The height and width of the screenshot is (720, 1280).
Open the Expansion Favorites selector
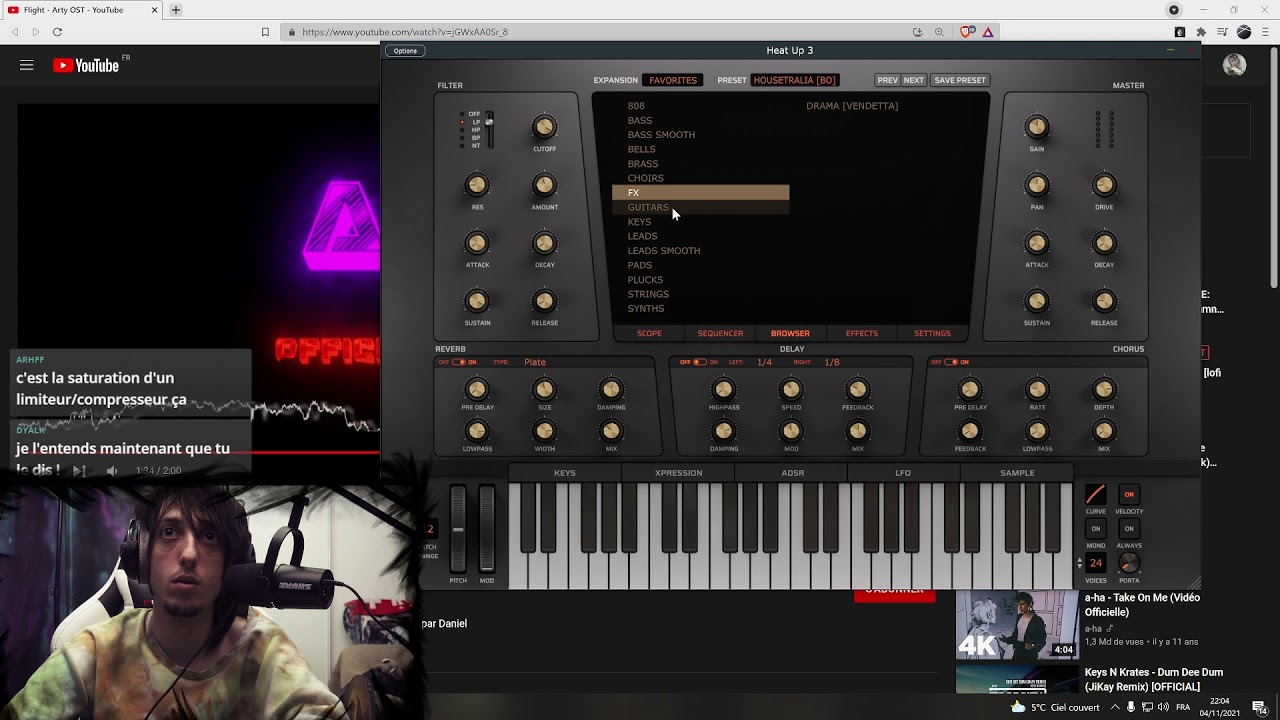673,80
